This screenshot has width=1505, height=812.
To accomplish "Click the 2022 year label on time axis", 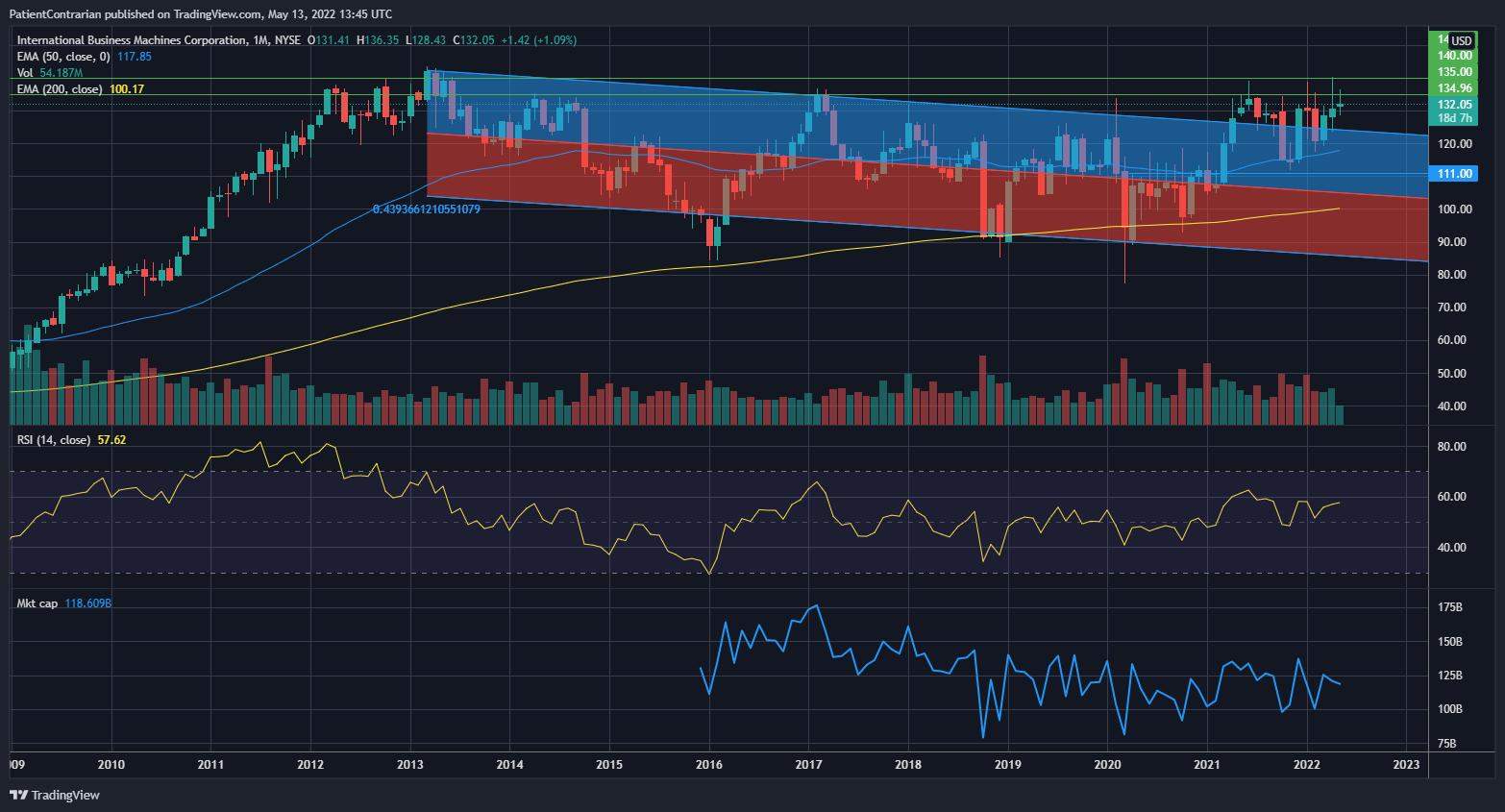I will [x=1307, y=765].
